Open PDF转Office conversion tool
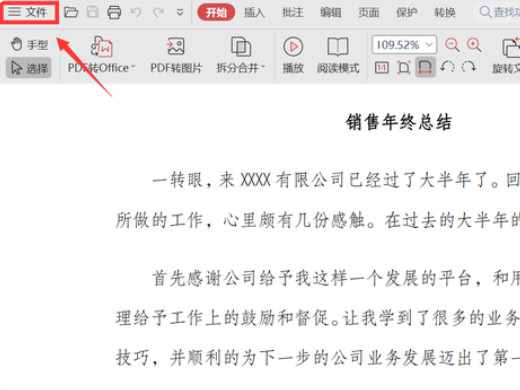 pyautogui.click(x=101, y=55)
